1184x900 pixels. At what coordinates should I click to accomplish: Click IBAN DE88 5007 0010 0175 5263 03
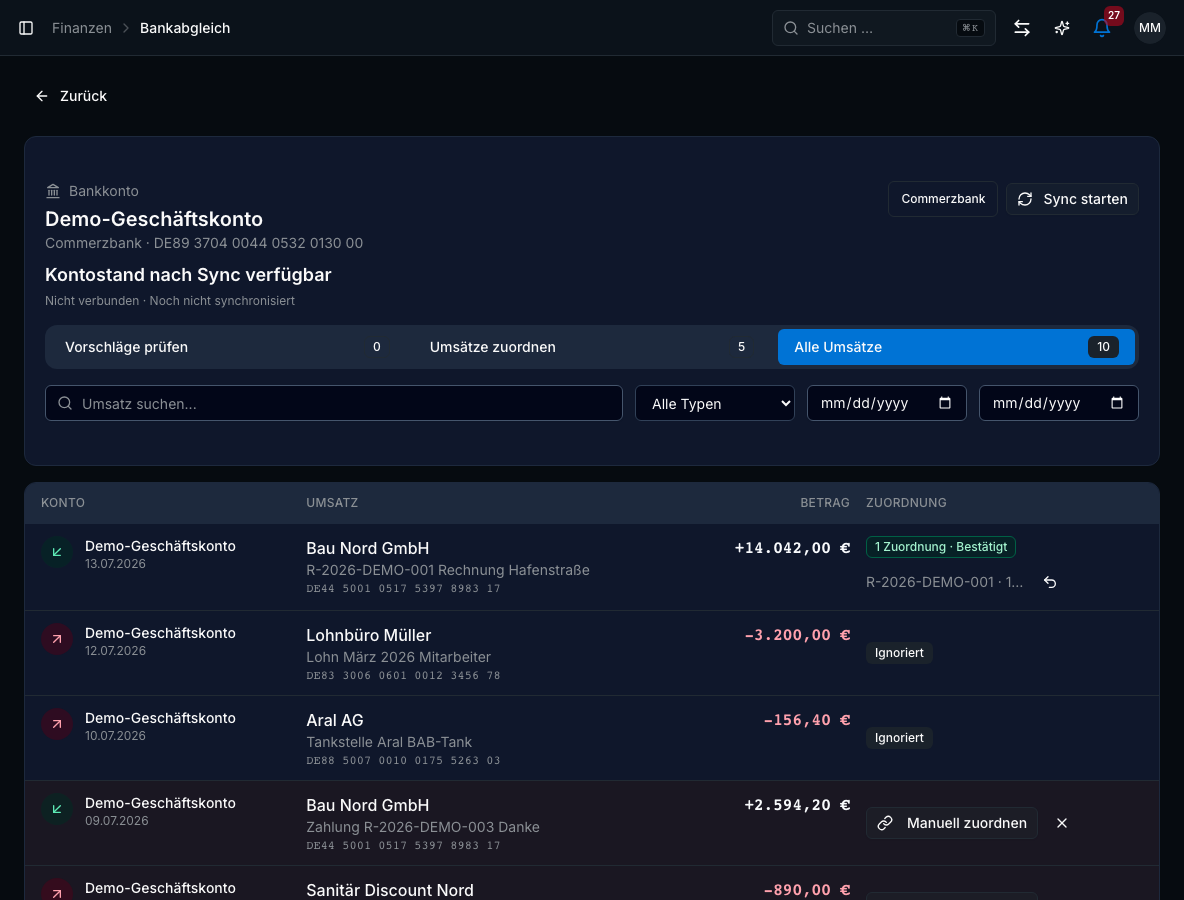pos(403,760)
